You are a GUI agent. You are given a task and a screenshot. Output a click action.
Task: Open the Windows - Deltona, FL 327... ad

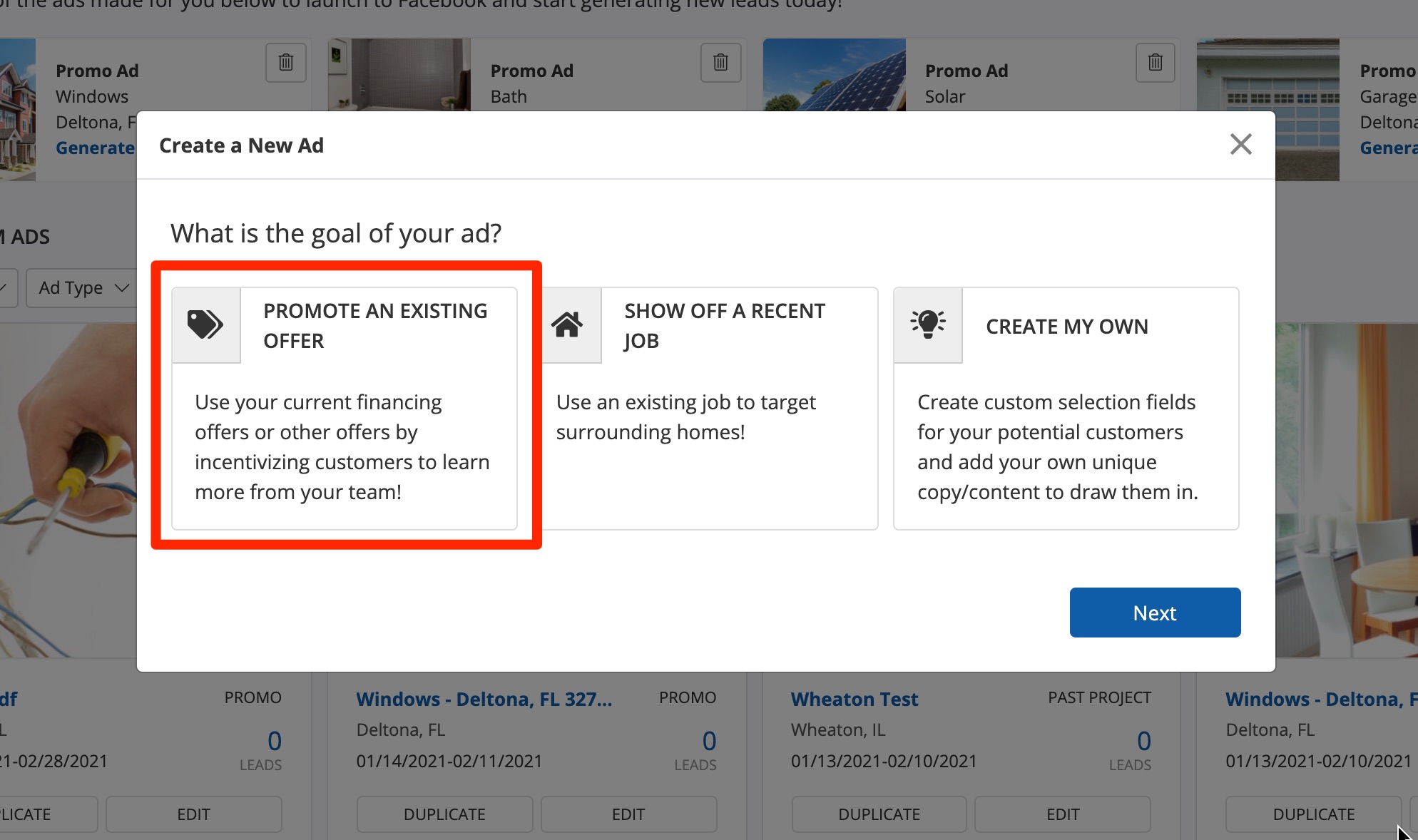[x=484, y=700]
